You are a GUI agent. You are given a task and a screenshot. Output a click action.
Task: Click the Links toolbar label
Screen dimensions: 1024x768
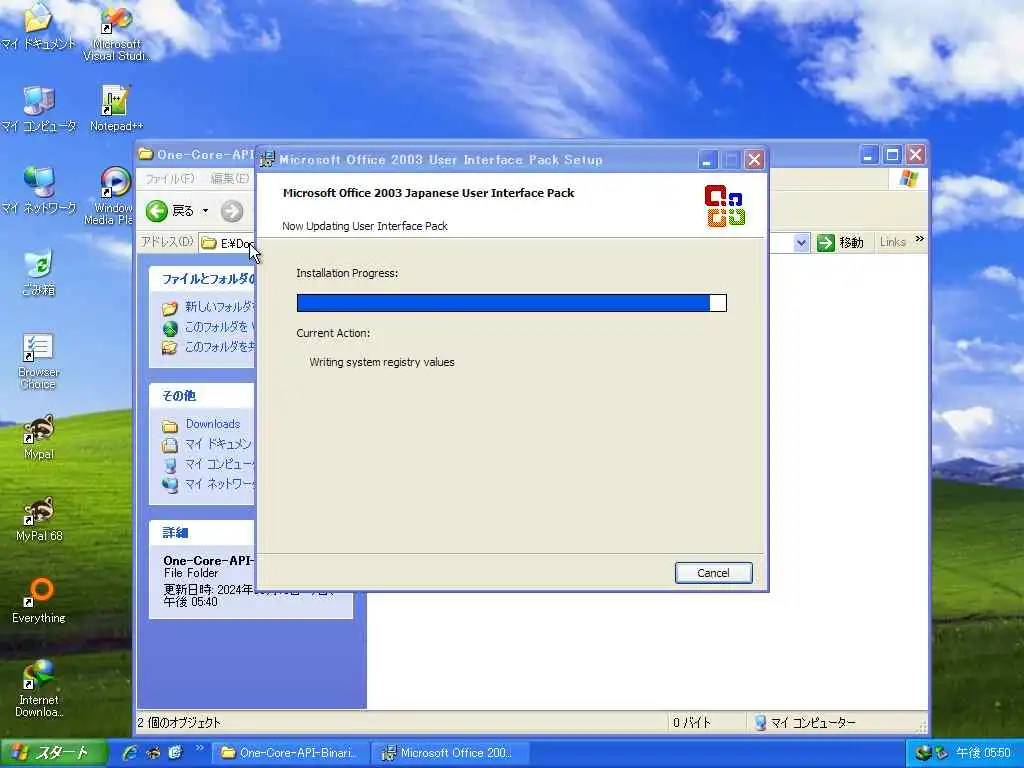pos(893,242)
